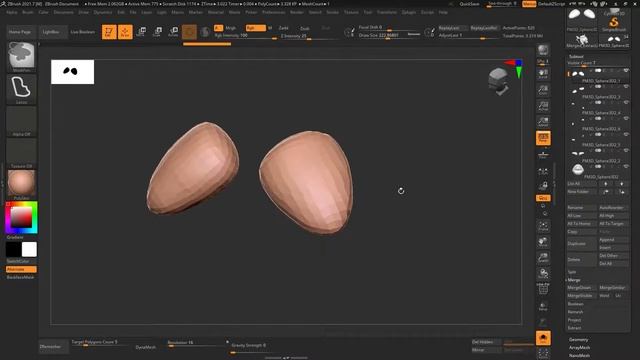Toggle visibility eye of PM3D_Sphere3D2_3 subtool
640x360 pixels.
tap(626, 87)
